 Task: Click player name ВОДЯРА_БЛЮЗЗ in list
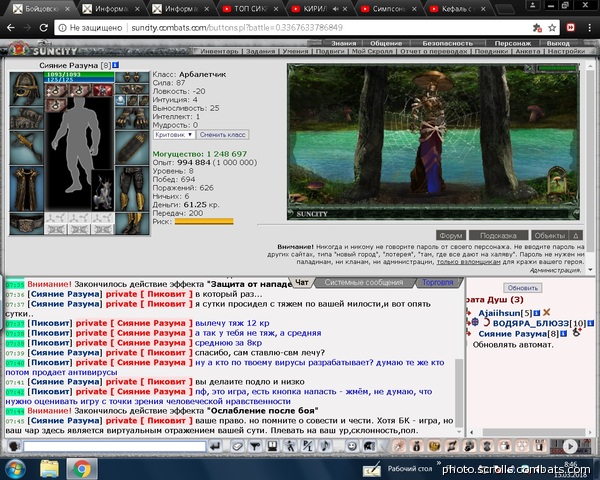coord(530,323)
